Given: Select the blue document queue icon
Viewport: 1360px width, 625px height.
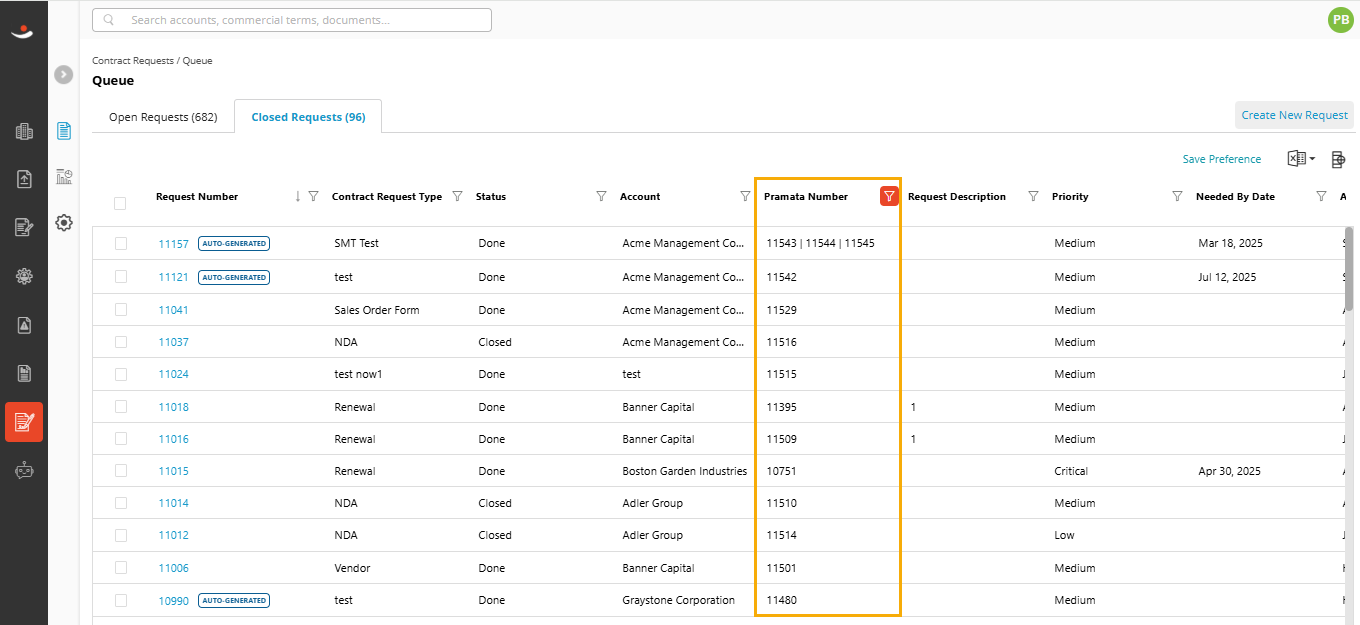Looking at the screenshot, I should coord(64,130).
